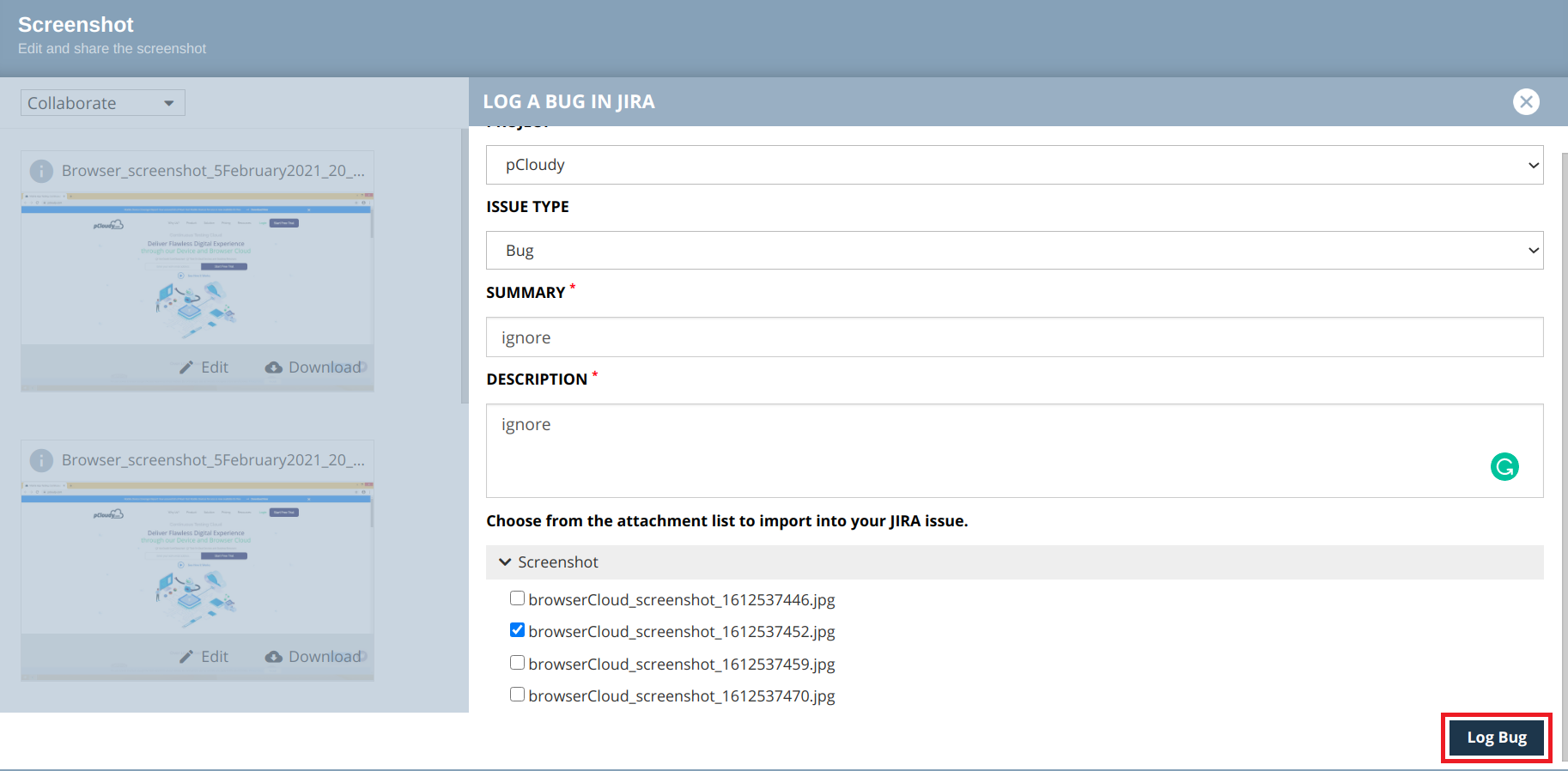Open the pCloudy project dropdown
The height and width of the screenshot is (771, 1568).
point(1014,165)
